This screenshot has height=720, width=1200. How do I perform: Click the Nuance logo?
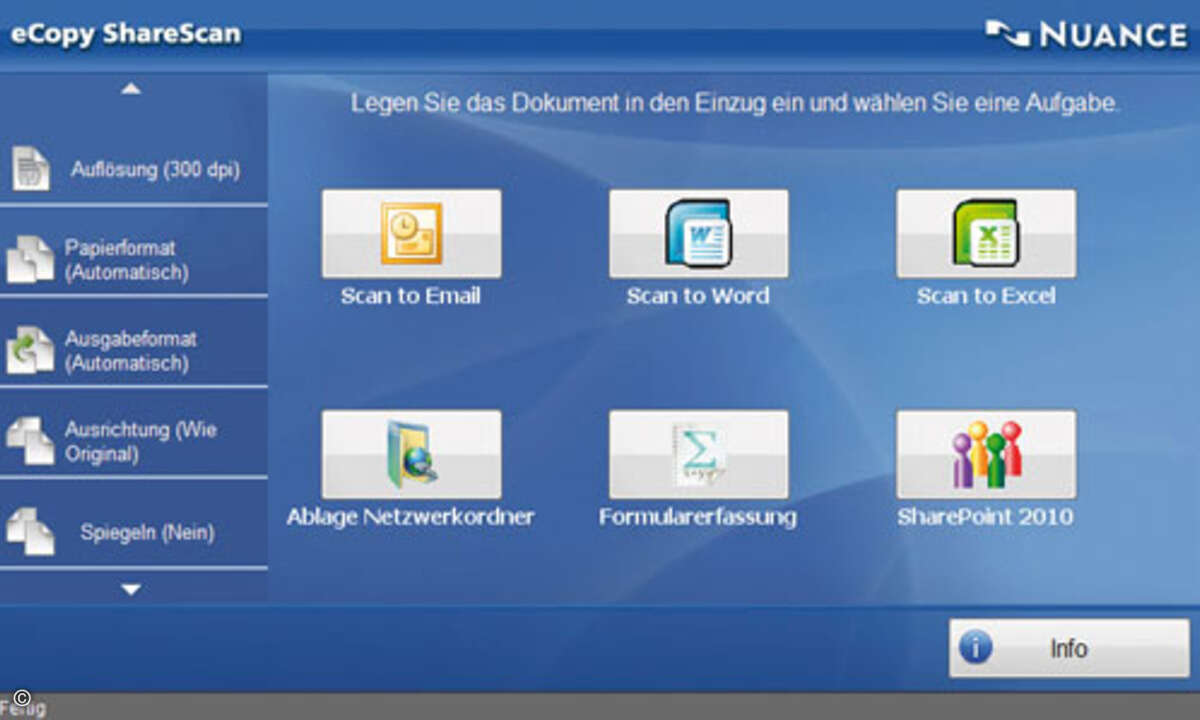pyautogui.click(x=1086, y=35)
